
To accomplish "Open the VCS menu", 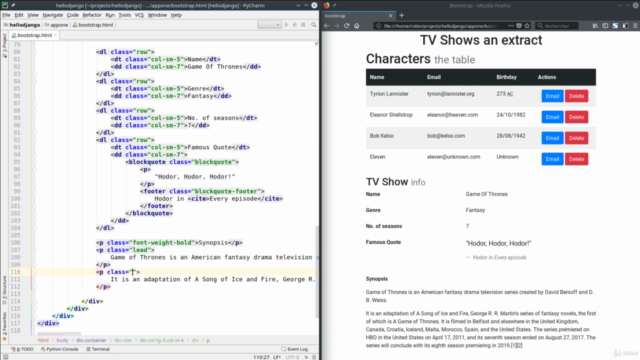I will (139, 15).
